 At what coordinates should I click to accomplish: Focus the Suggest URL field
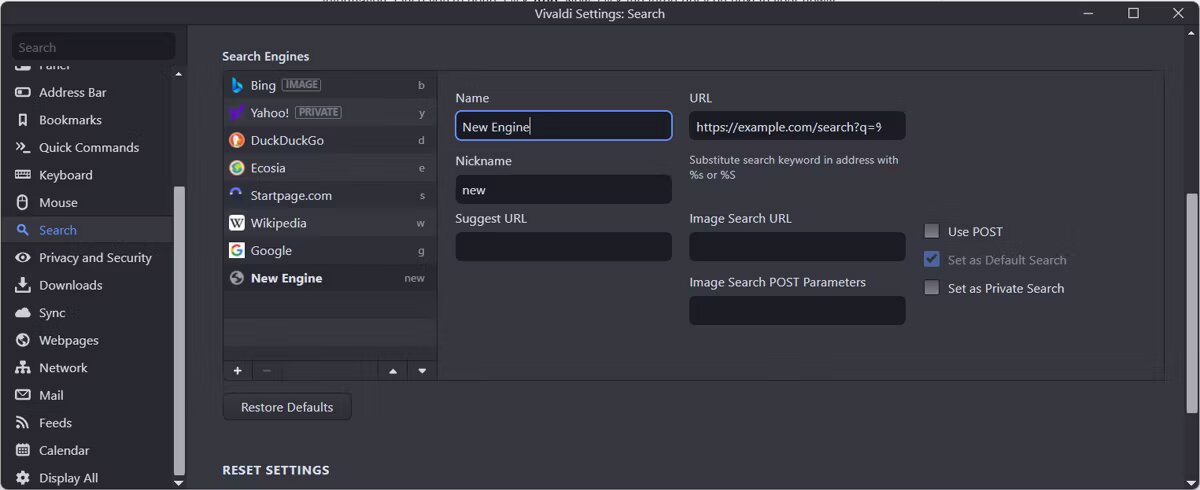point(563,247)
